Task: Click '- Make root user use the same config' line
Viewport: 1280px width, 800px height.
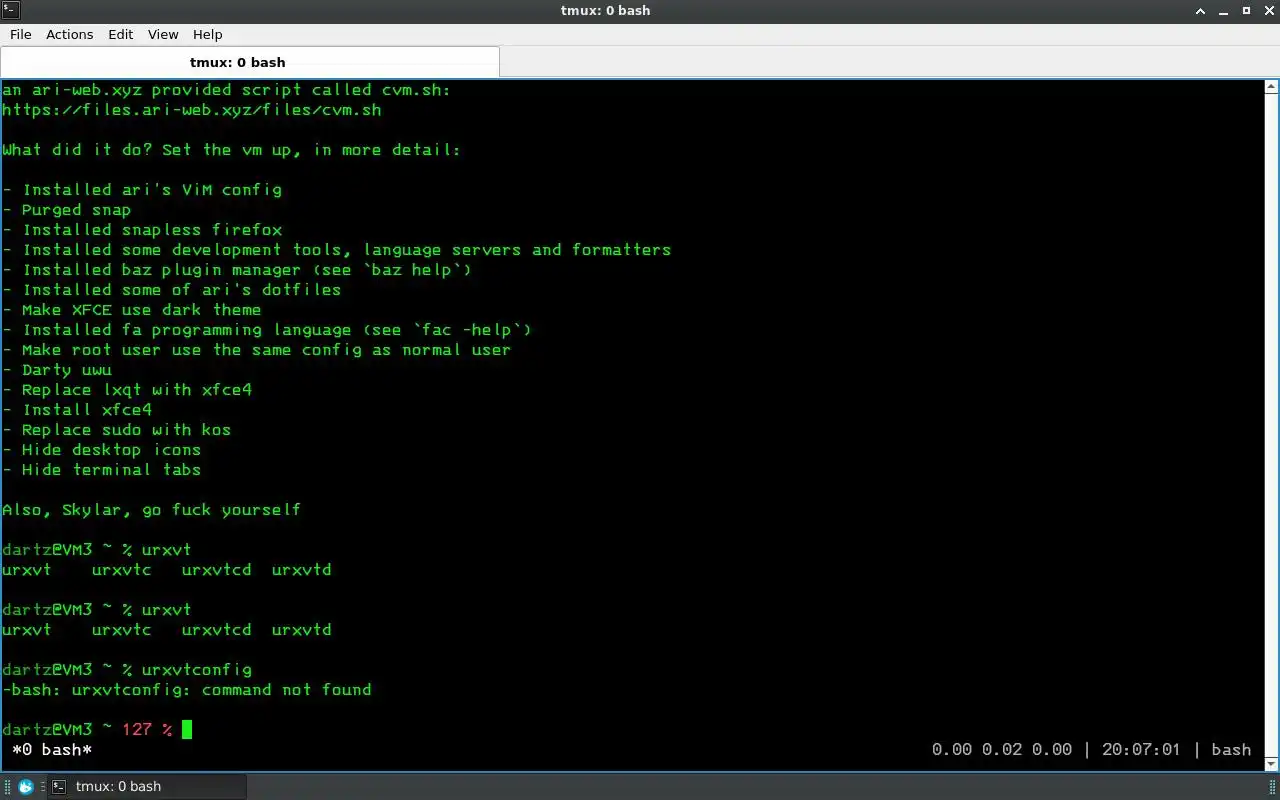Action: point(257,350)
